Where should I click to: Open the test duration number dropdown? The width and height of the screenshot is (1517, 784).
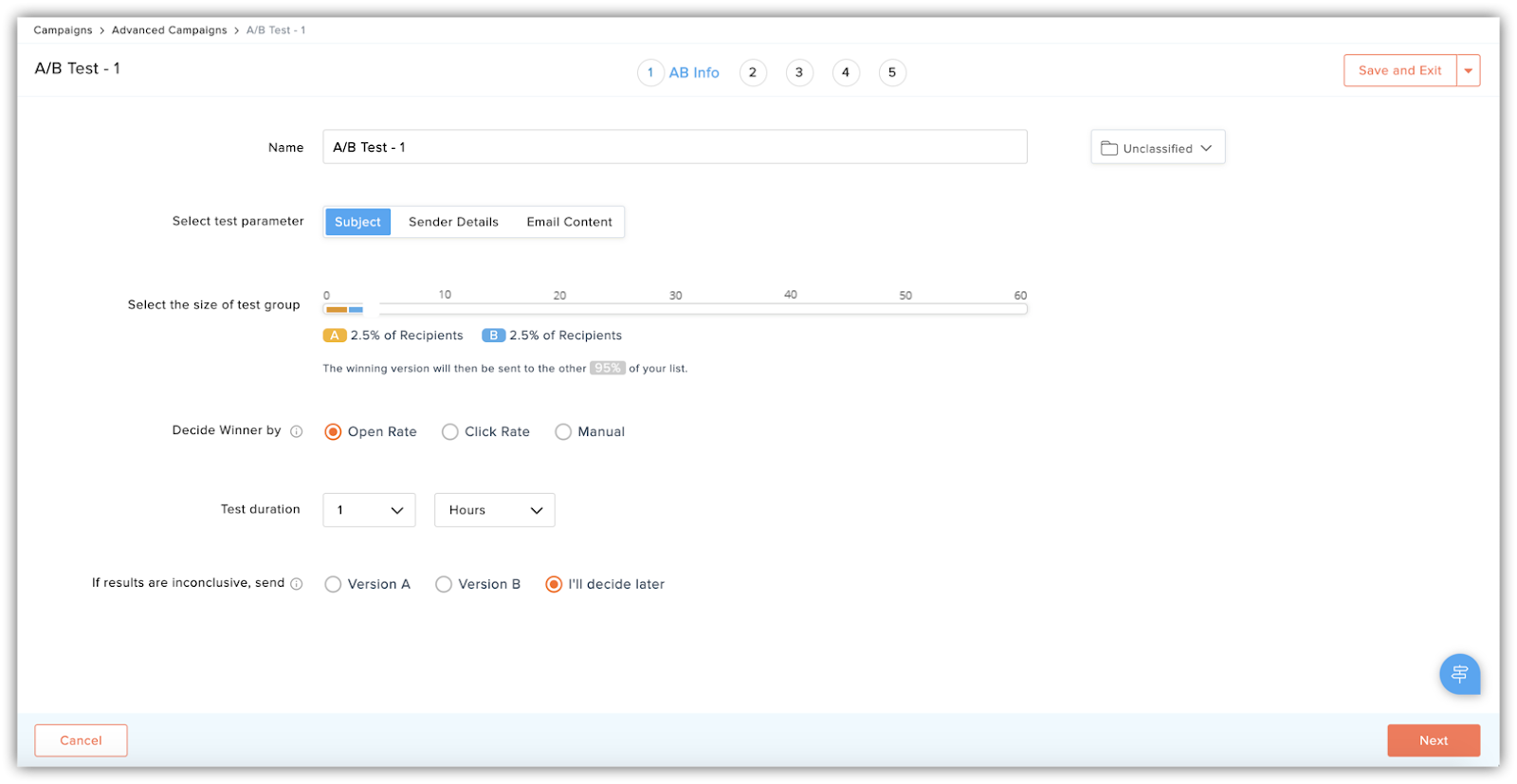click(x=369, y=510)
